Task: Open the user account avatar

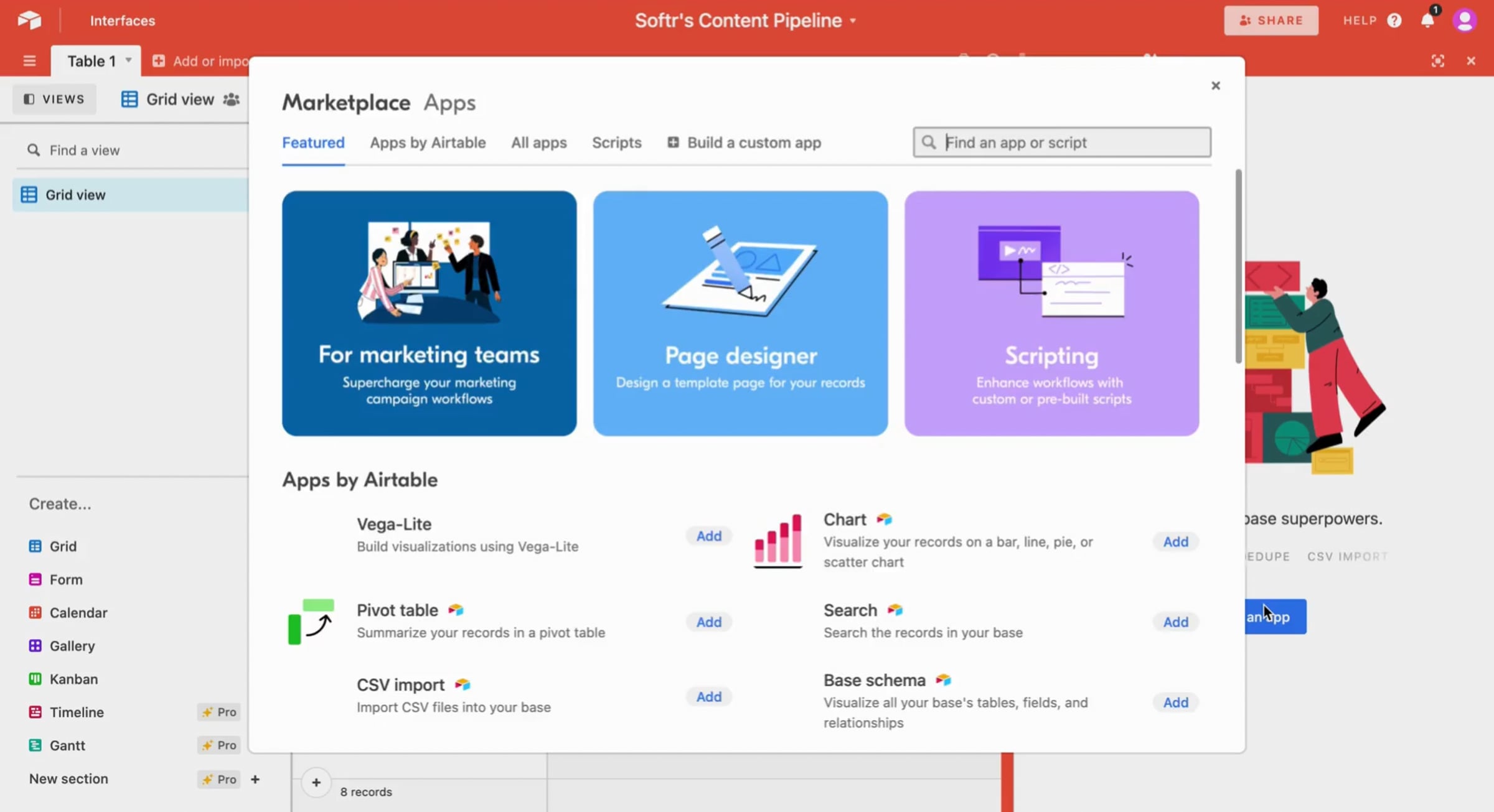Action: (1464, 21)
